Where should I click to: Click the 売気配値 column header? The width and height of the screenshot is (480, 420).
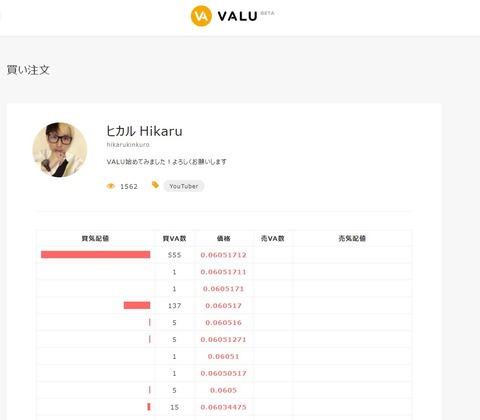(x=352, y=238)
